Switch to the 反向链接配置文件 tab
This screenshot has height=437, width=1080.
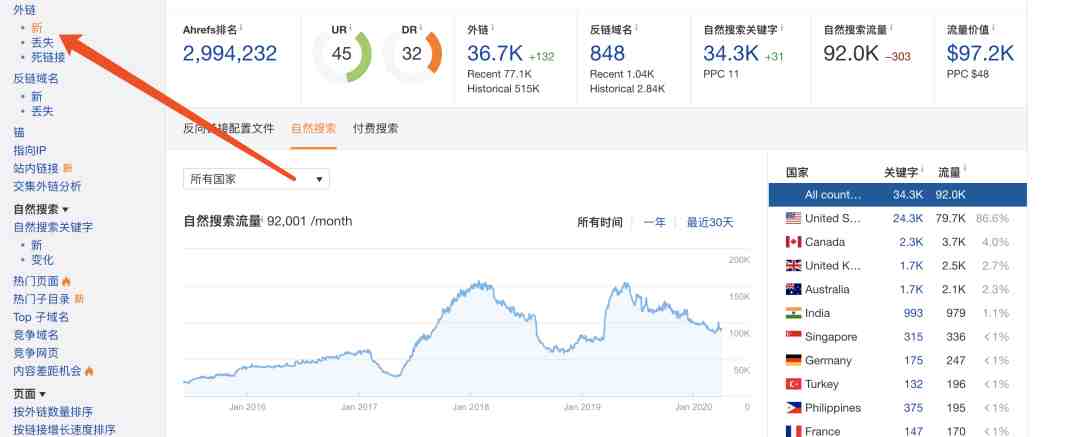(229, 128)
